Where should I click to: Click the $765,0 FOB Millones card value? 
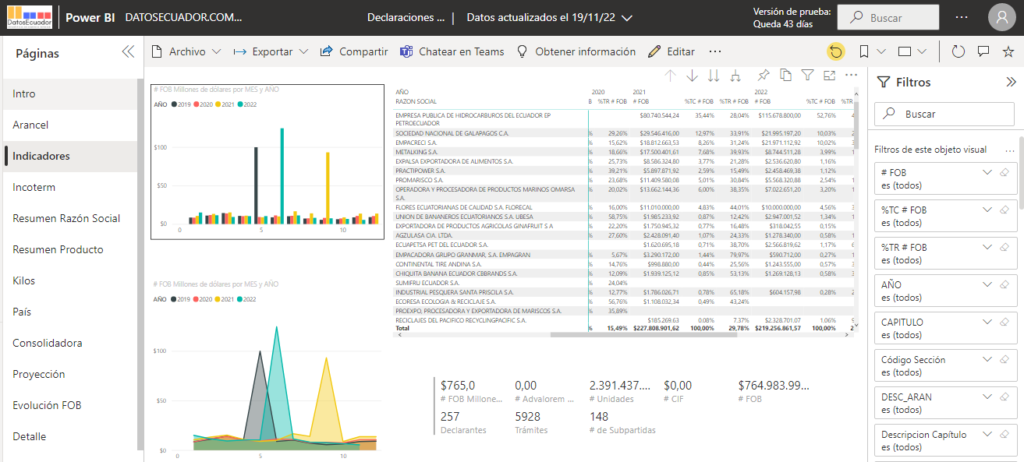(x=458, y=386)
